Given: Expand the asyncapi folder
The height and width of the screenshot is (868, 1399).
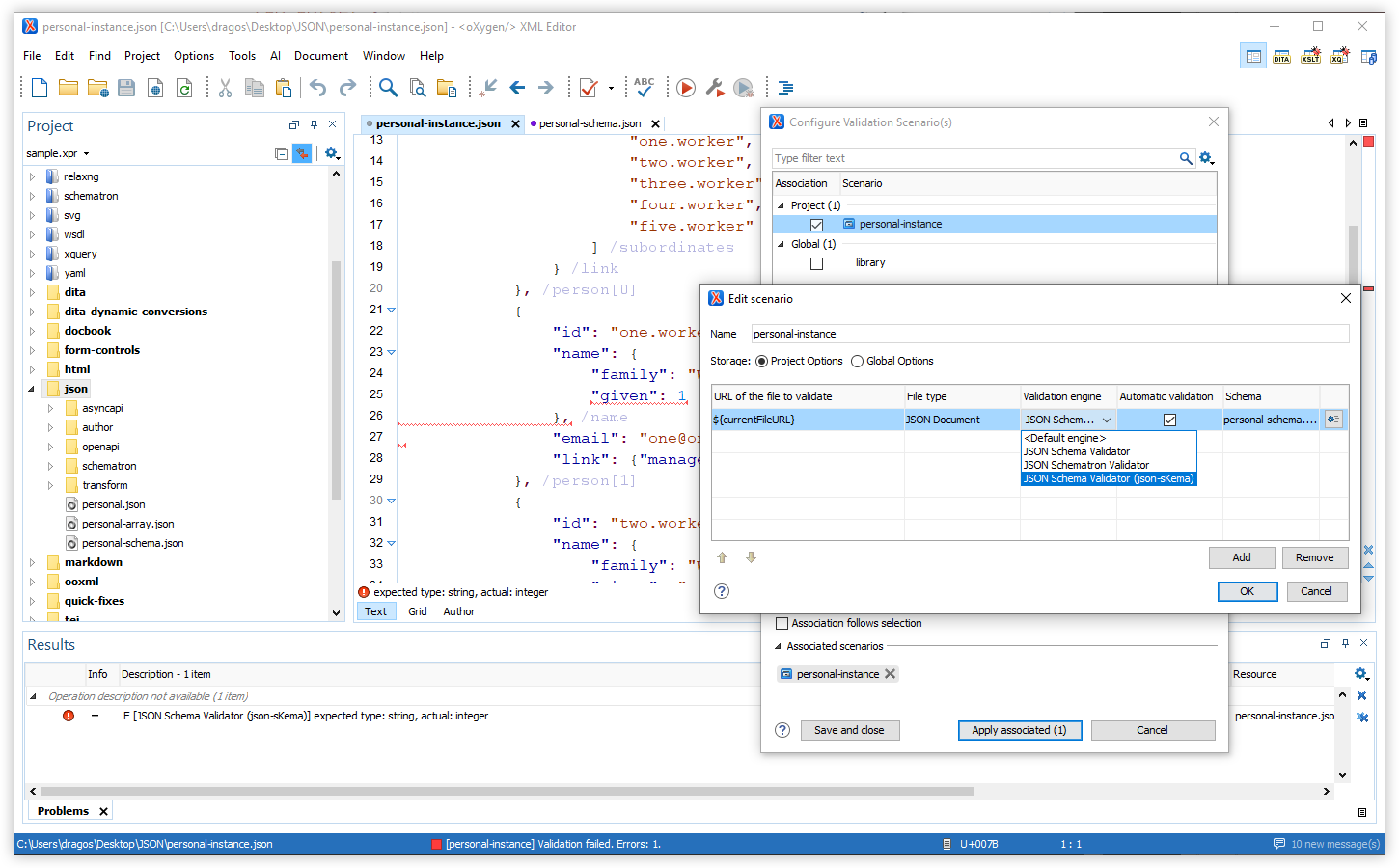Looking at the screenshot, I should click(x=50, y=408).
